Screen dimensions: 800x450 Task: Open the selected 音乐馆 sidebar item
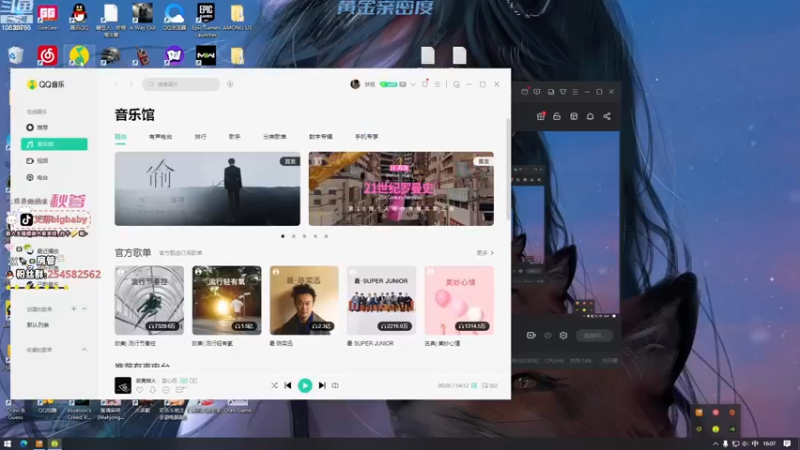(54, 144)
